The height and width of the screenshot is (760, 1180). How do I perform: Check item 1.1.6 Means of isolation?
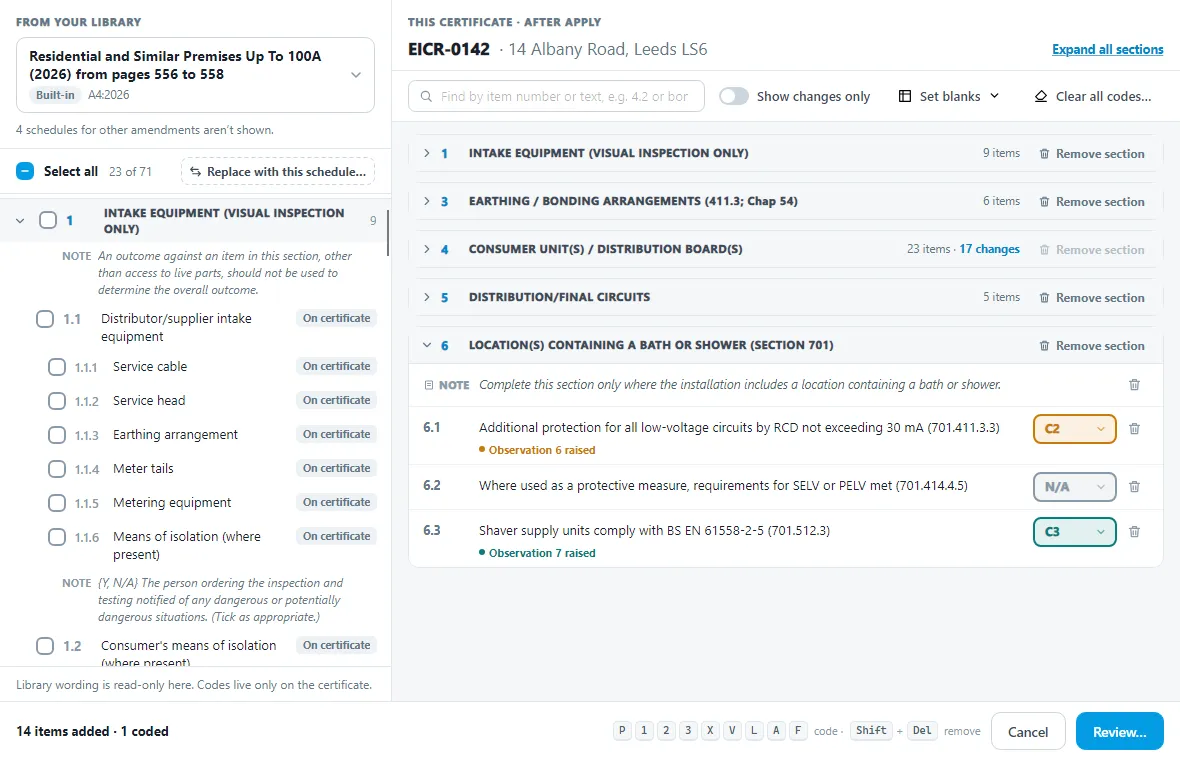pos(57,537)
